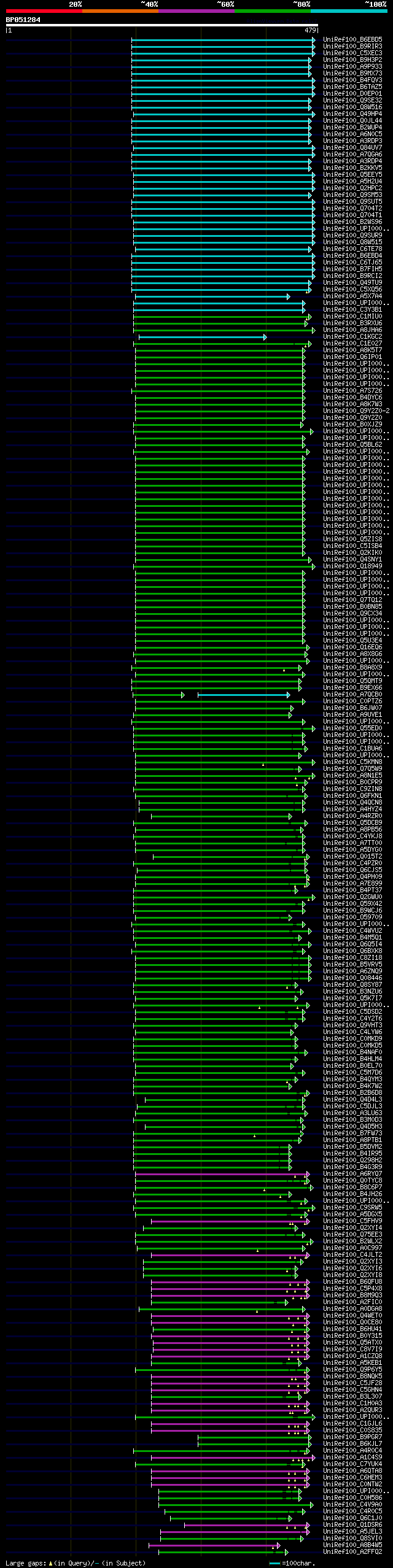The width and height of the screenshot is (393, 1568).
Task: Select the UniRef100_A8B4W5 label
Action: point(352,1545)
